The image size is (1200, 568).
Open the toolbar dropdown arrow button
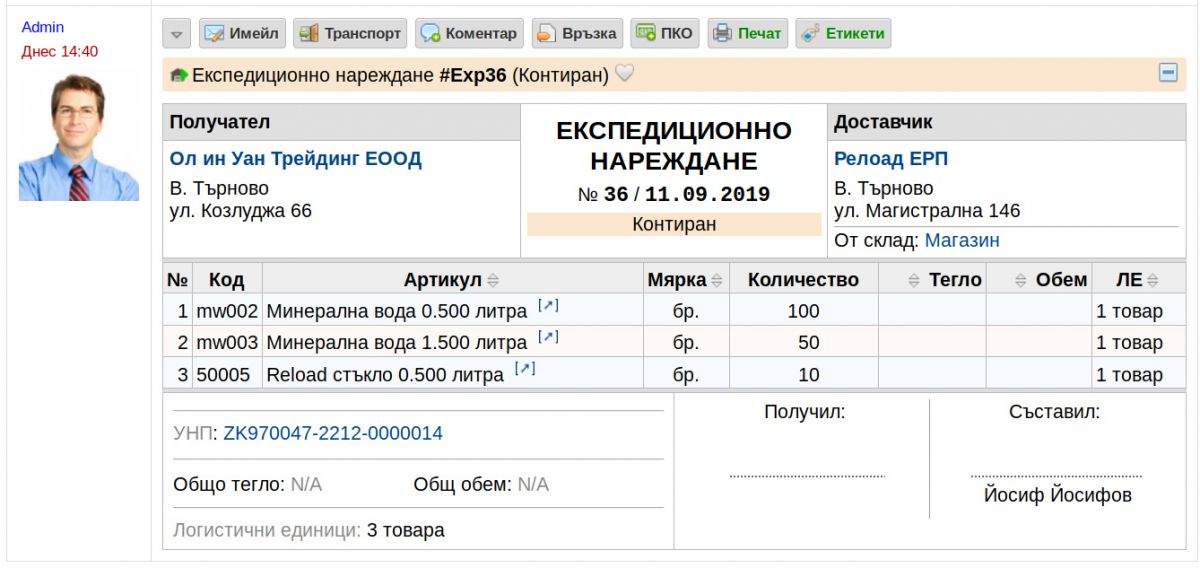point(176,33)
